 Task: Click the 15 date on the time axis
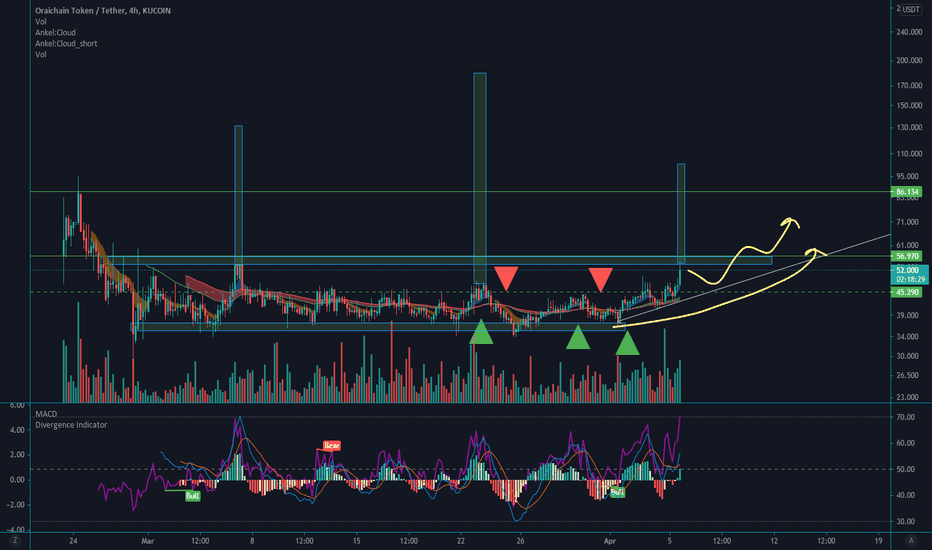pyautogui.click(x=357, y=541)
